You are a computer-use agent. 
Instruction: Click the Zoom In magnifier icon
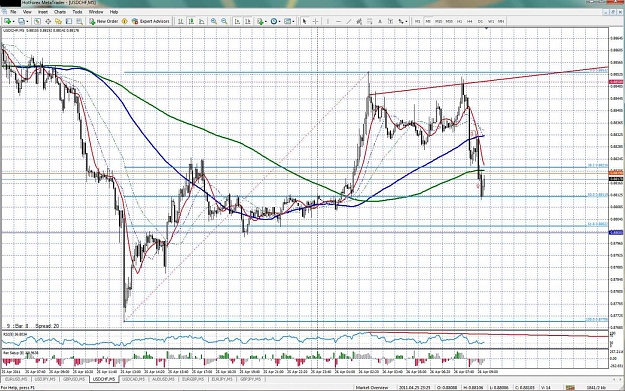[x=214, y=21]
